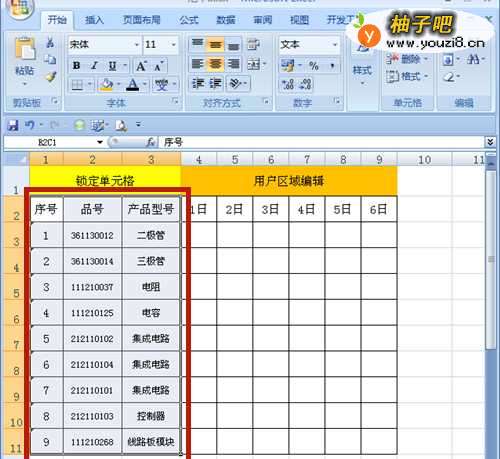Image resolution: width=500 pixels, height=459 pixels.
Task: Click the percent style icon
Action: click(314, 66)
